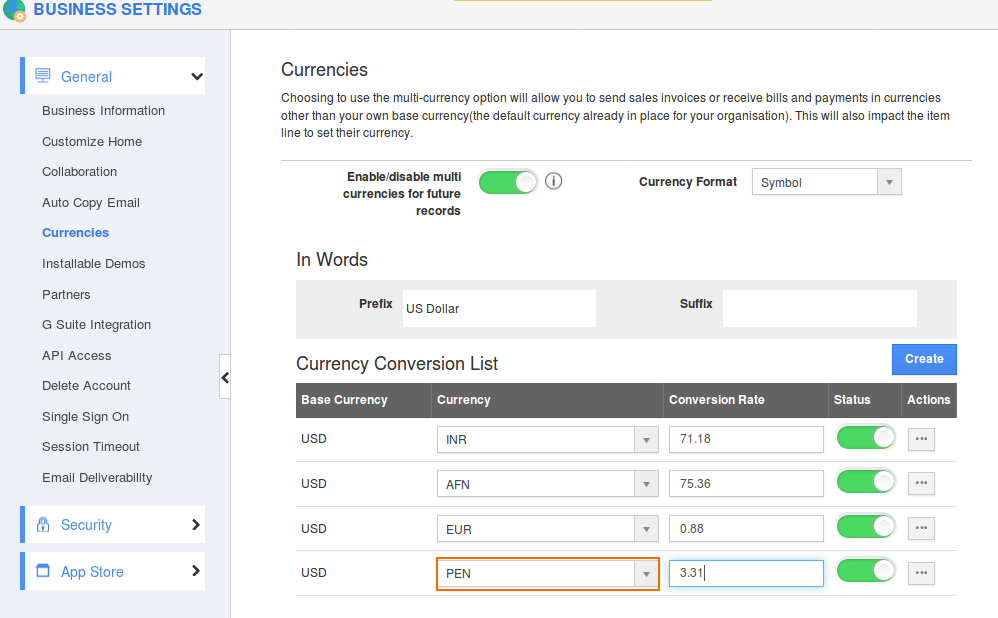
Task: Open the Currency Format dropdown
Action: click(826, 182)
